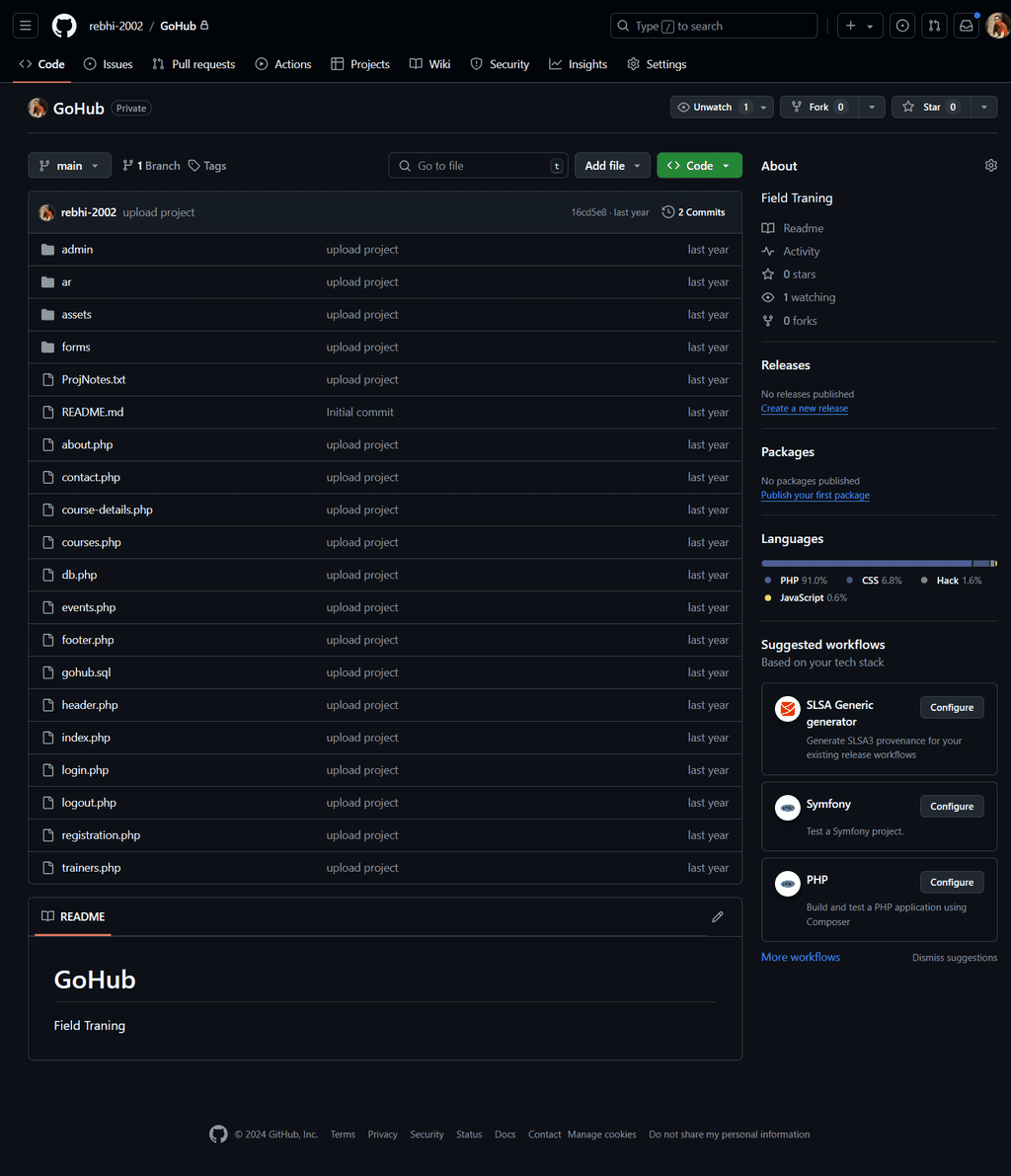The height and width of the screenshot is (1176, 1011).
Task: Click the SLSA Generic generator logo
Action: pos(788,709)
